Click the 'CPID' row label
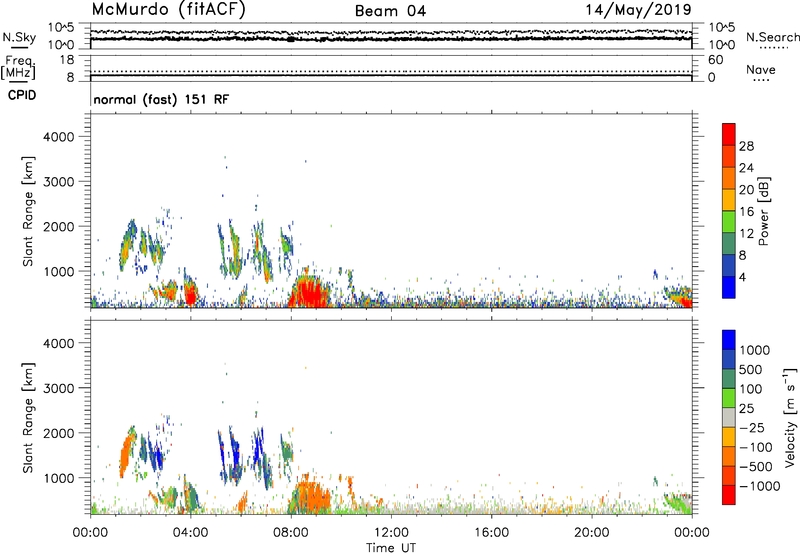Screen dimensions: 800x554 [x=22, y=95]
